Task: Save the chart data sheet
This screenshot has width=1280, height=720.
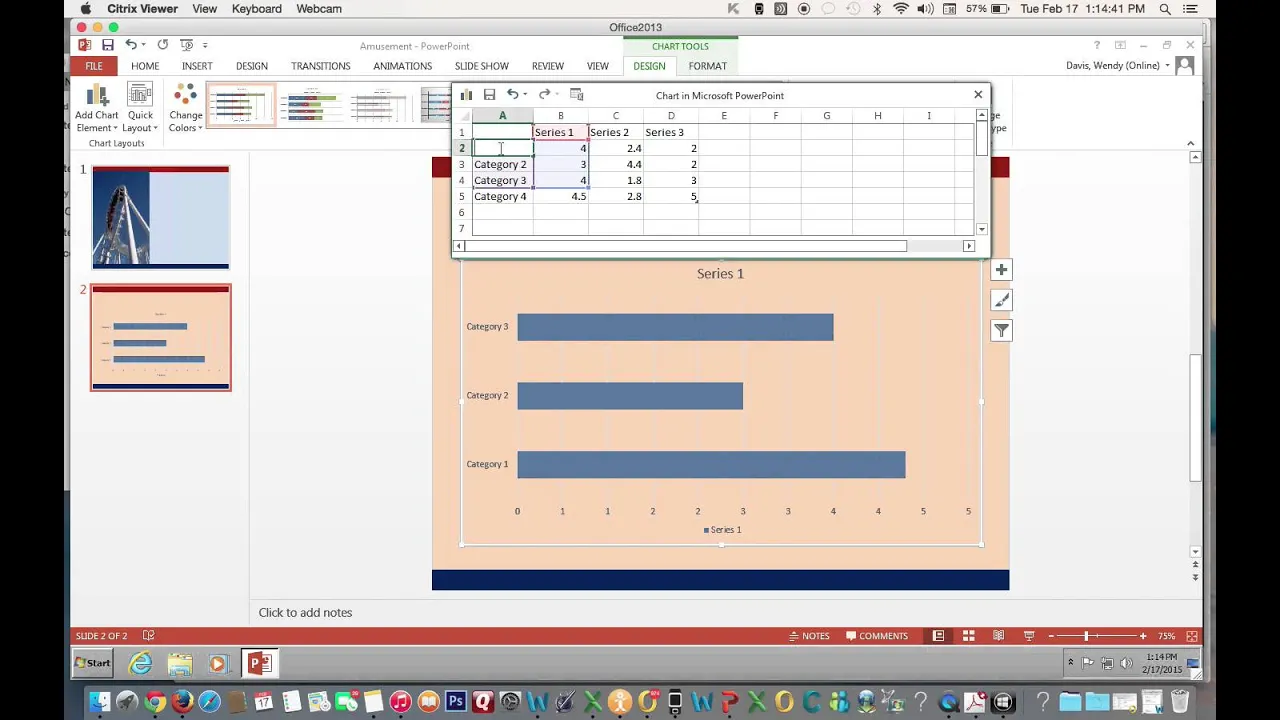Action: point(489,95)
